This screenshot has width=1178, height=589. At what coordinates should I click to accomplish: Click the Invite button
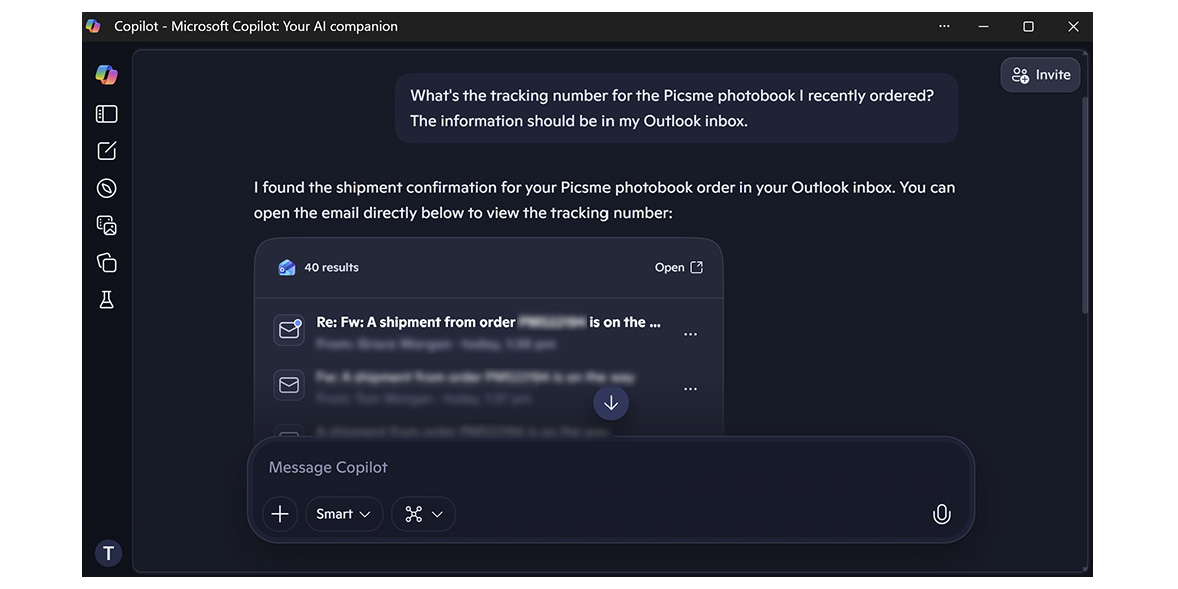tap(1040, 75)
